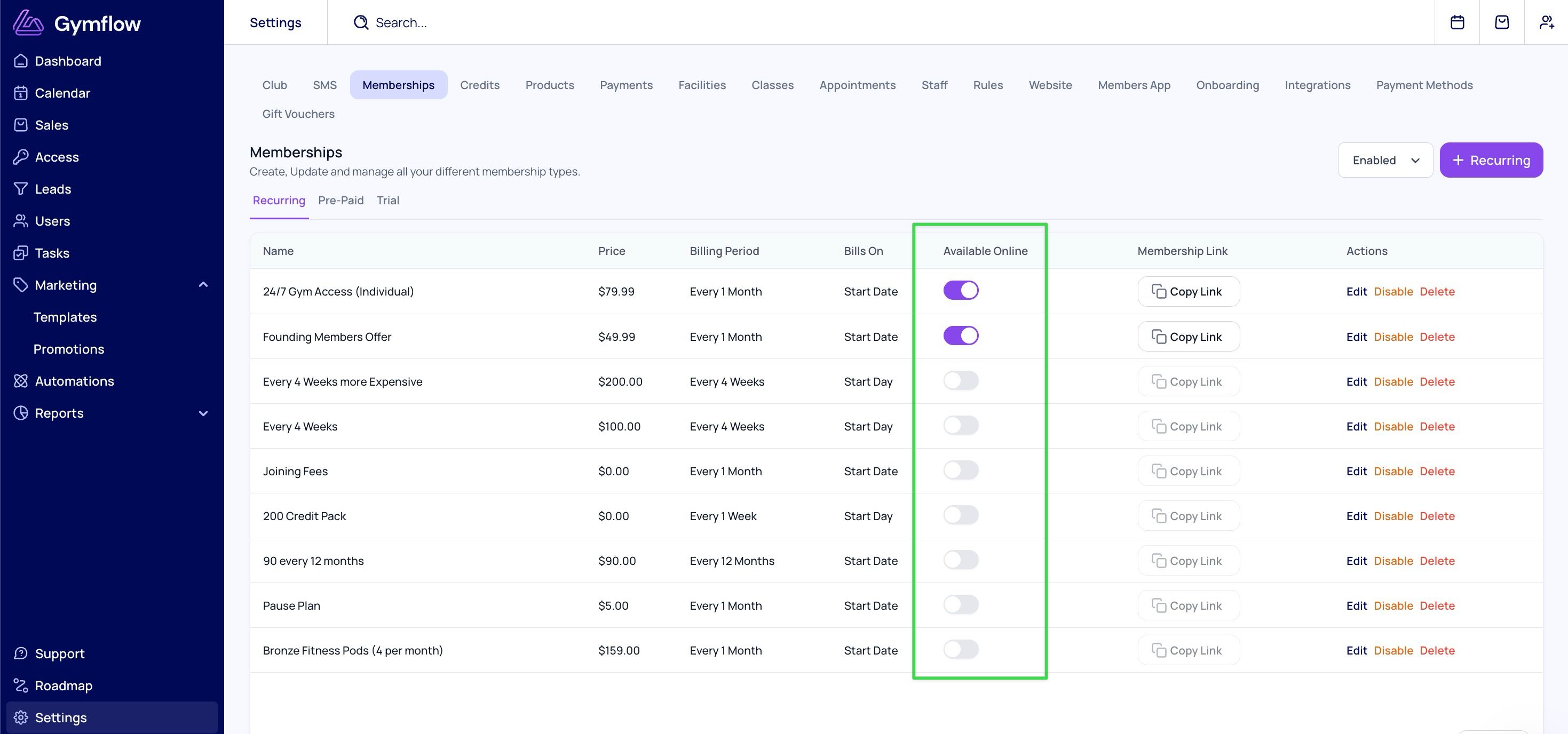Viewport: 1568px width, 734px height.
Task: Click the copy icon for Founding Members Offer
Action: click(x=1158, y=337)
